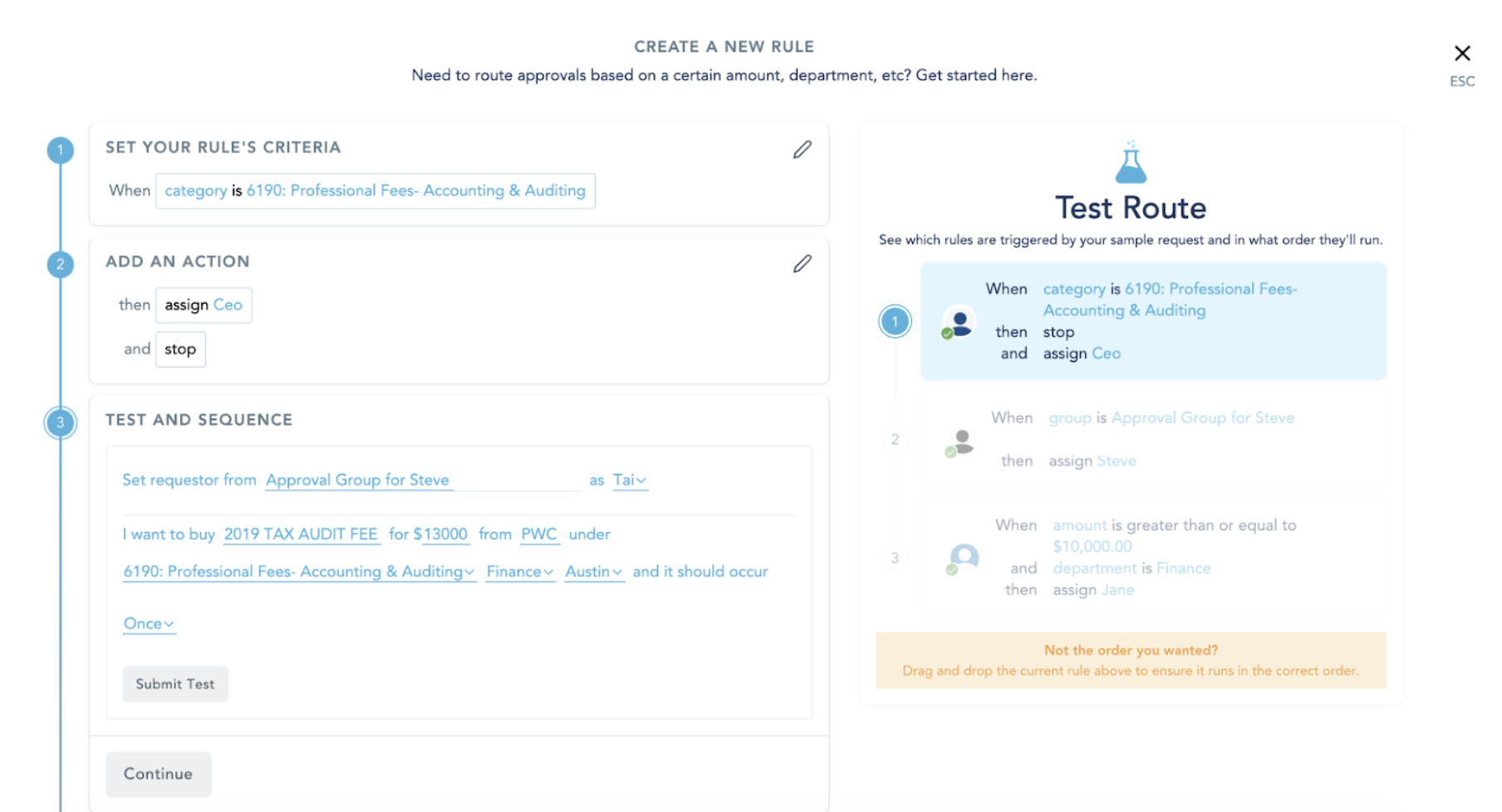This screenshot has width=1502, height=812.
Task: Select the highlighted rule 1 card in Test Route
Action: [x=1153, y=321]
